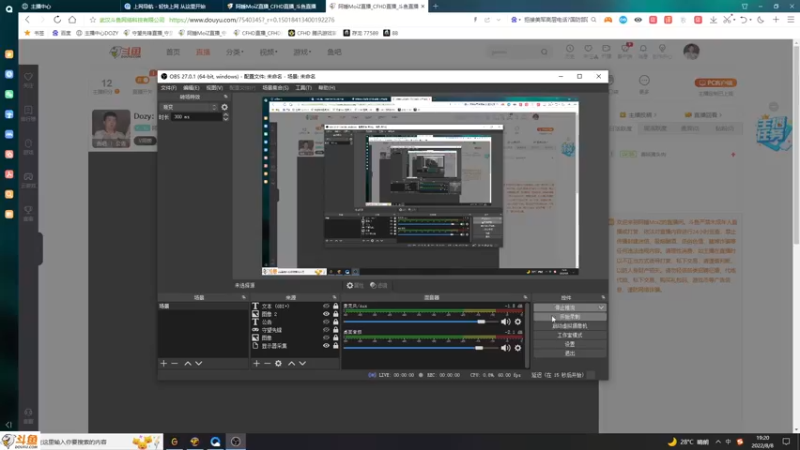This screenshot has height=450, width=800.
Task: Add a new scene with the plus icon
Action: 163,363
